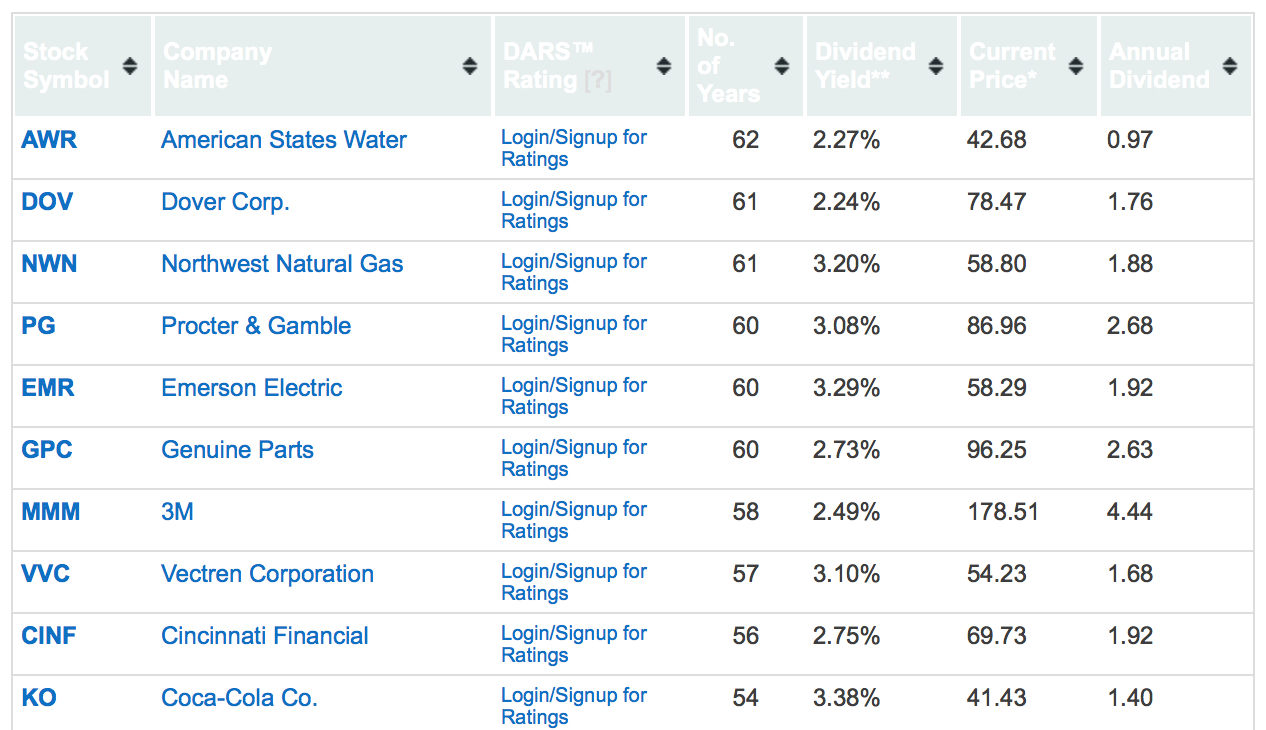The image size is (1266, 730).
Task: Click Dividend Yield sort arrows icon
Action: pyautogui.click(x=936, y=66)
